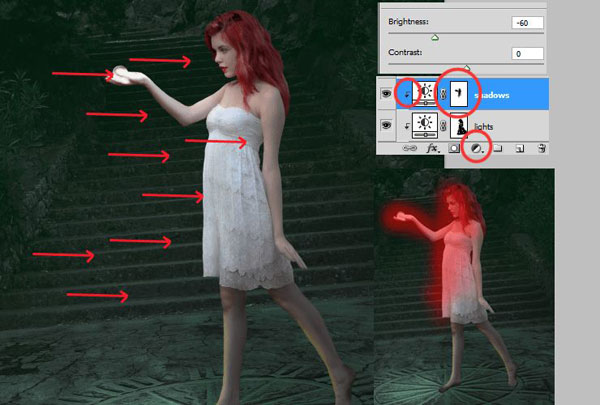Viewport: 600px width, 405px height.
Task: Hide the shadows adjustment layer
Action: [386, 93]
